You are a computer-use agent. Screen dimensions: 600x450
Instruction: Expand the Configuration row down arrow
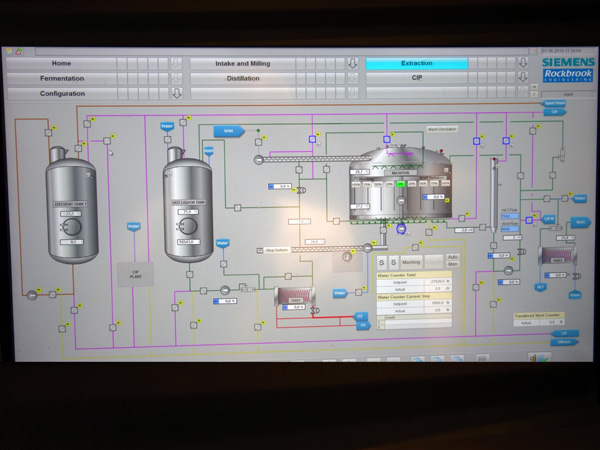click(x=176, y=93)
